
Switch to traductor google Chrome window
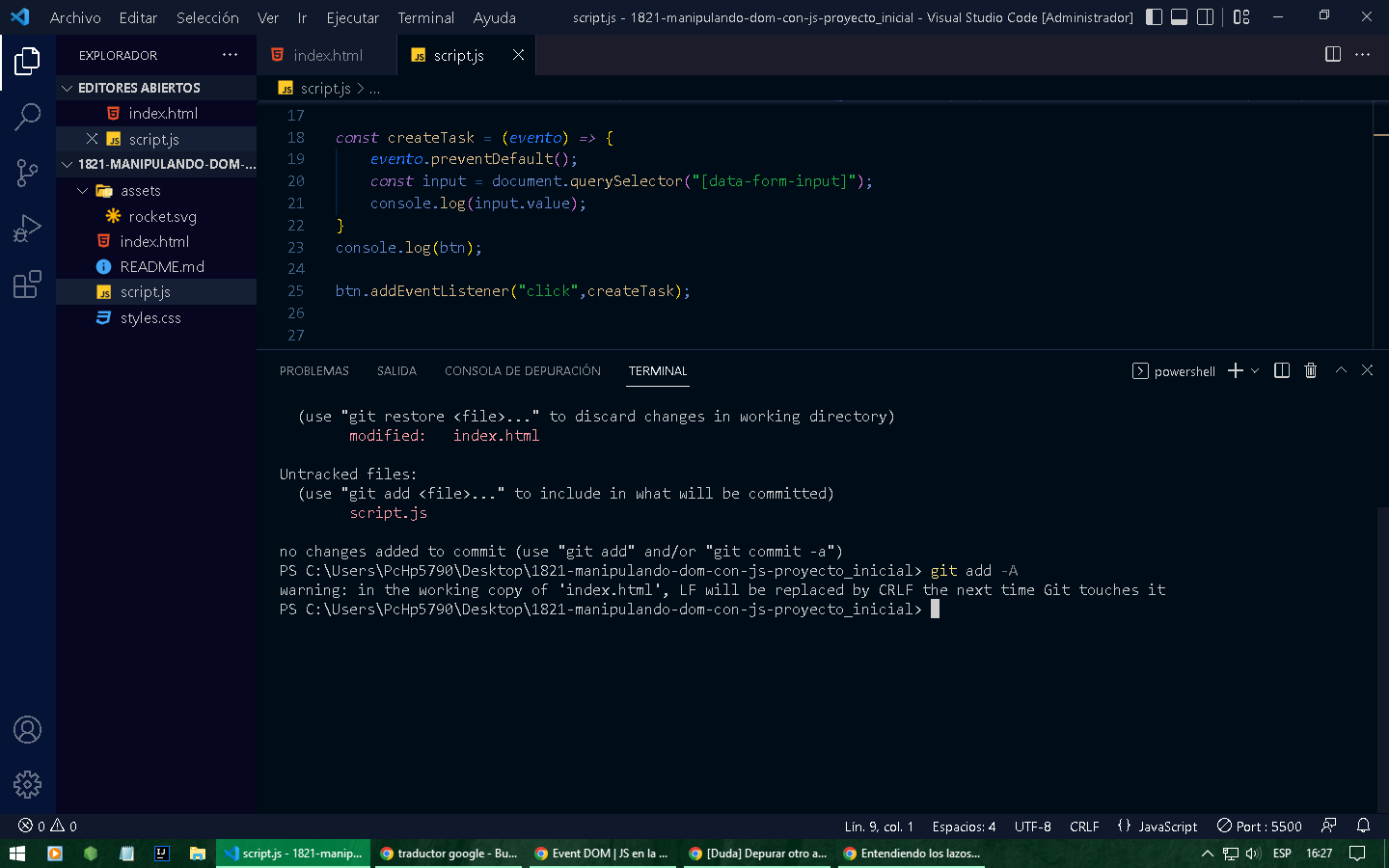coord(449,854)
